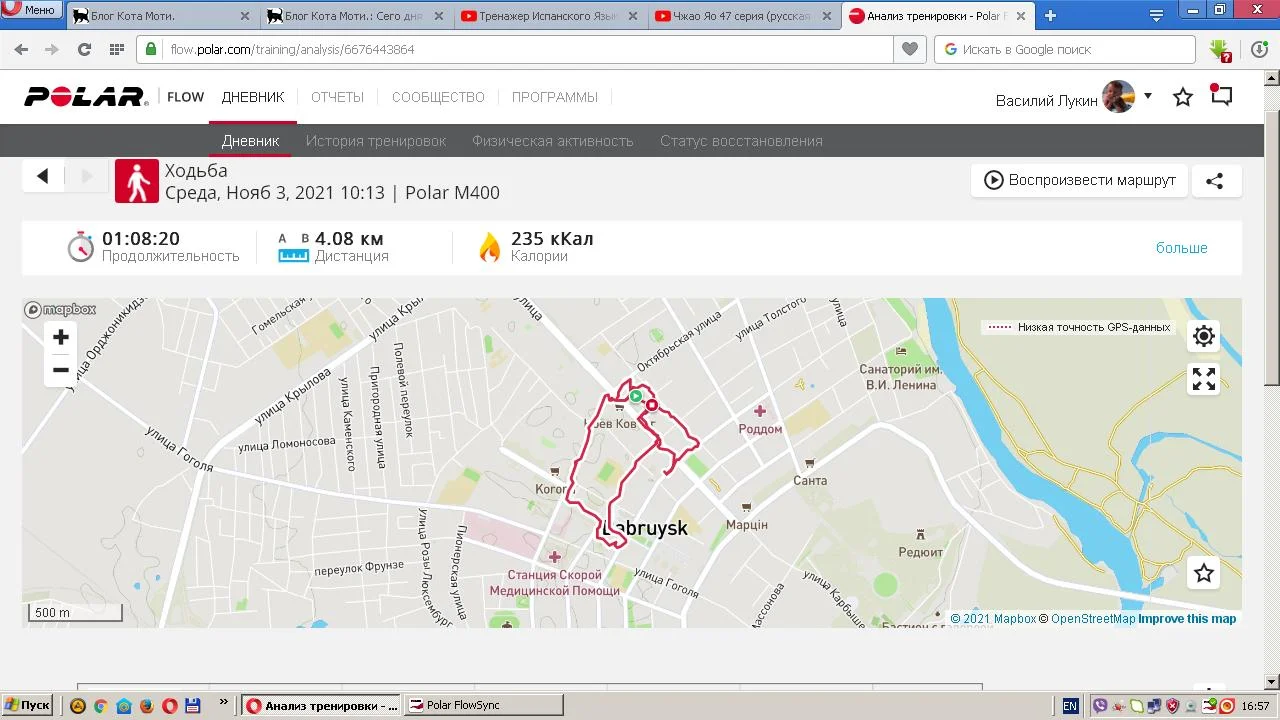Close the Анализ тренировки browser tab
Viewport: 1280px width, 720px height.
click(1022, 16)
